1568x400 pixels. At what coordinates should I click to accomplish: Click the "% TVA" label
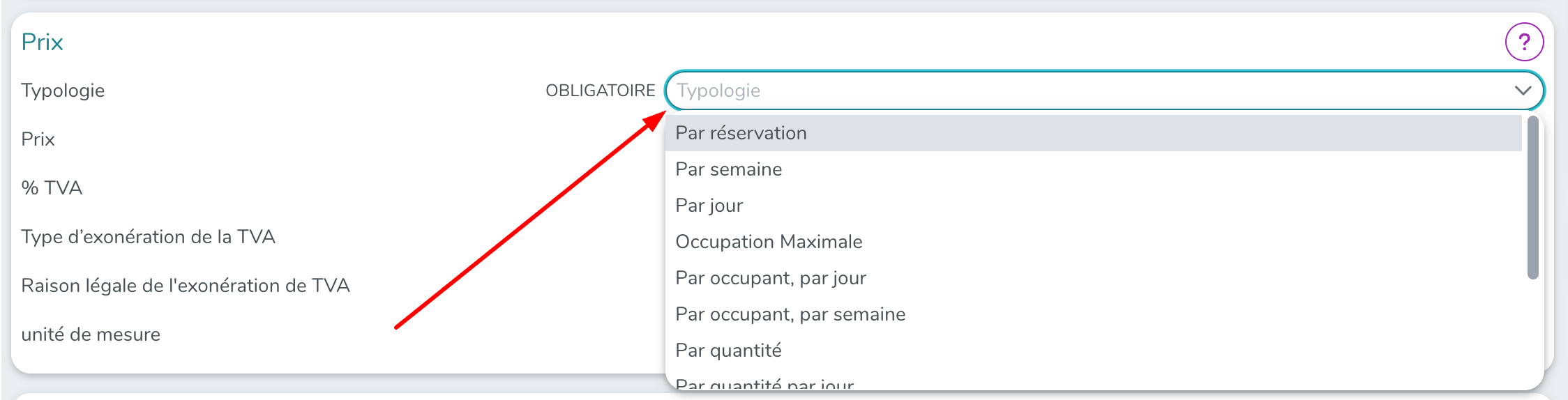click(52, 188)
